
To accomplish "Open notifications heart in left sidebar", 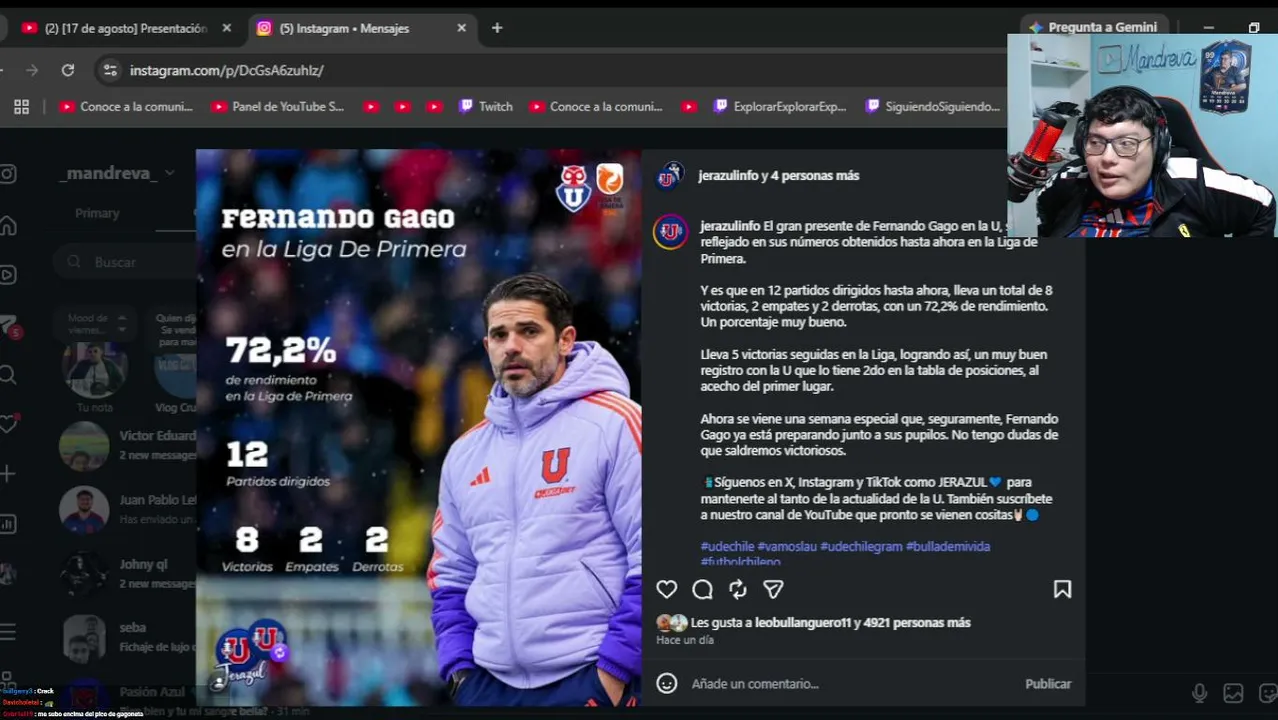I will [8, 424].
